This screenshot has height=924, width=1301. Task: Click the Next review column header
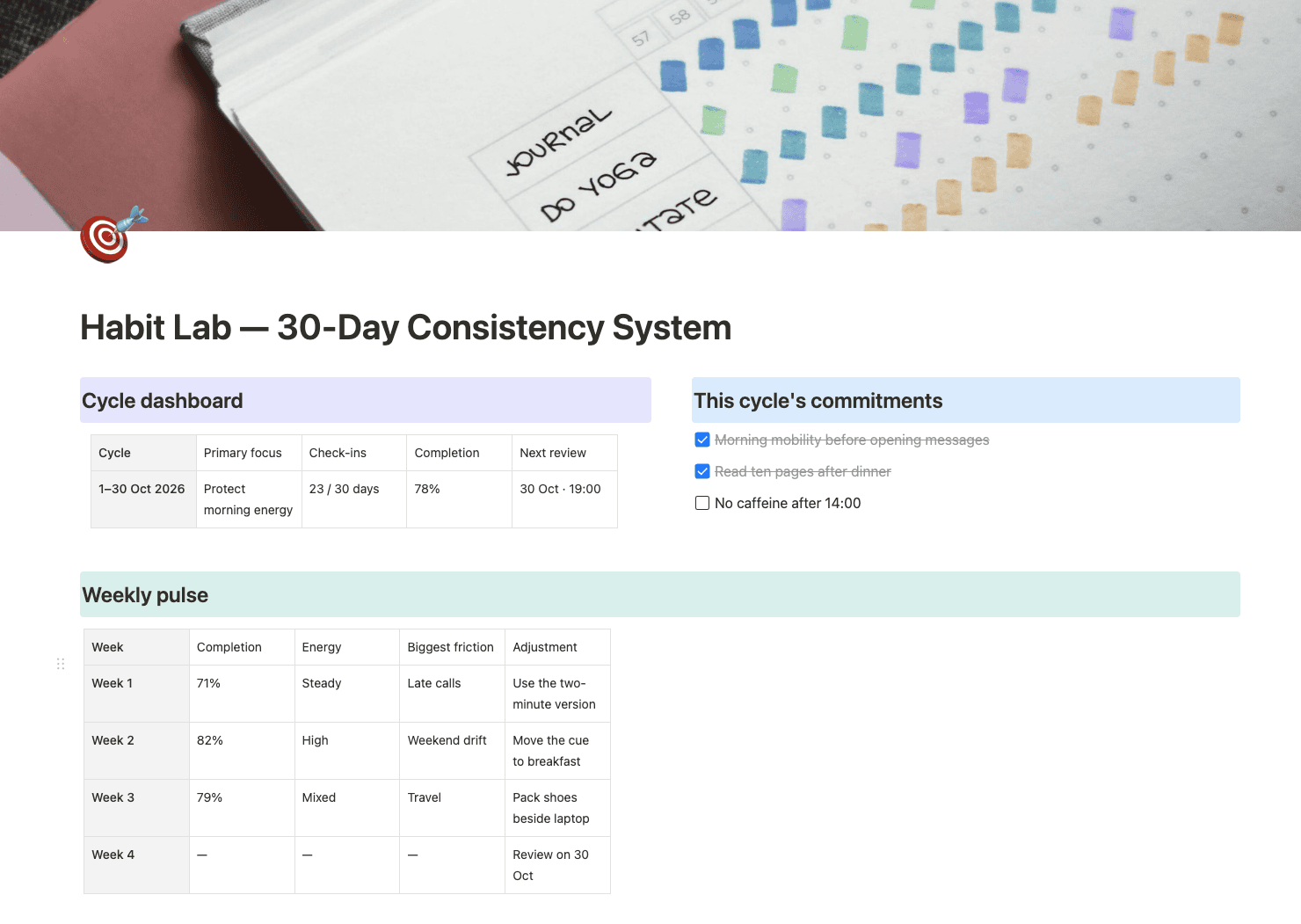pos(564,453)
